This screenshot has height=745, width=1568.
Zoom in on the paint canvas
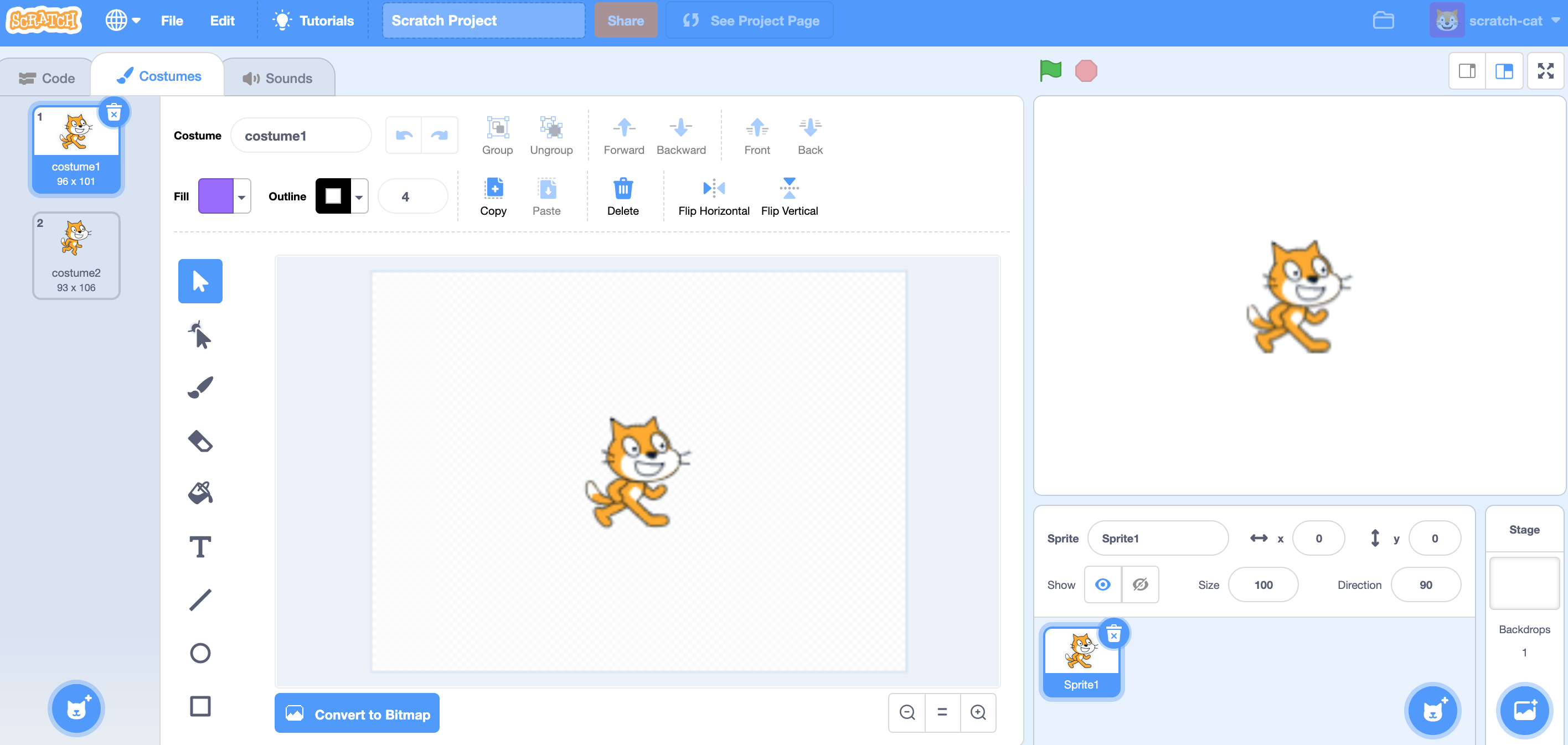coord(979,713)
